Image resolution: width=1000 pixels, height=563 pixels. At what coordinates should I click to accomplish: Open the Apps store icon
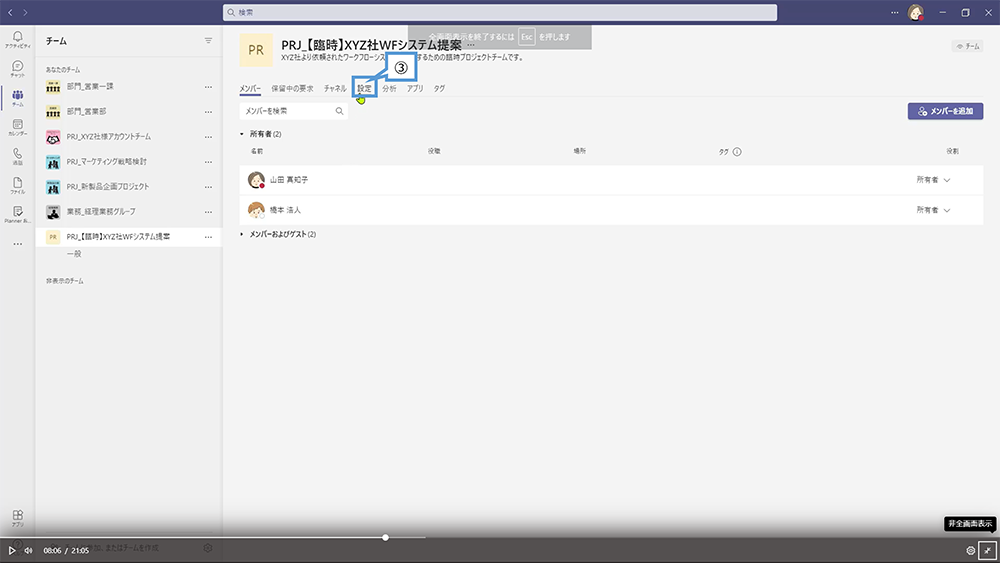(17, 518)
